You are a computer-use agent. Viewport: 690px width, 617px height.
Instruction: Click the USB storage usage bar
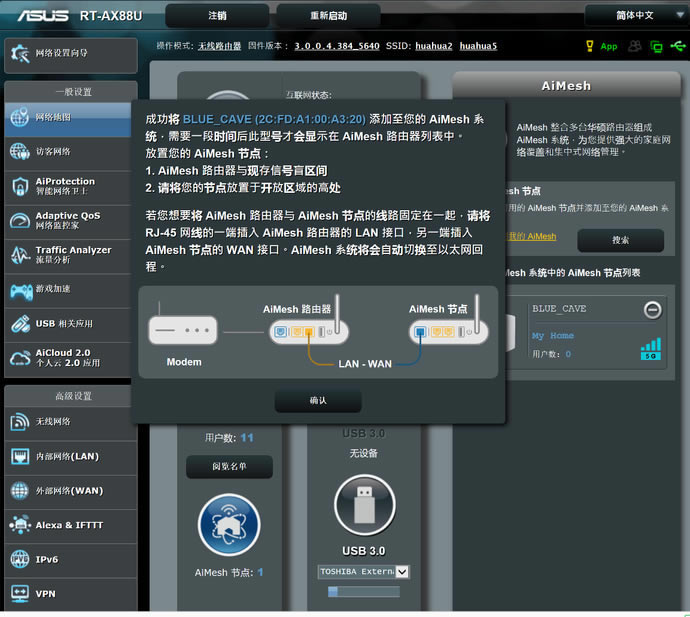[363, 591]
